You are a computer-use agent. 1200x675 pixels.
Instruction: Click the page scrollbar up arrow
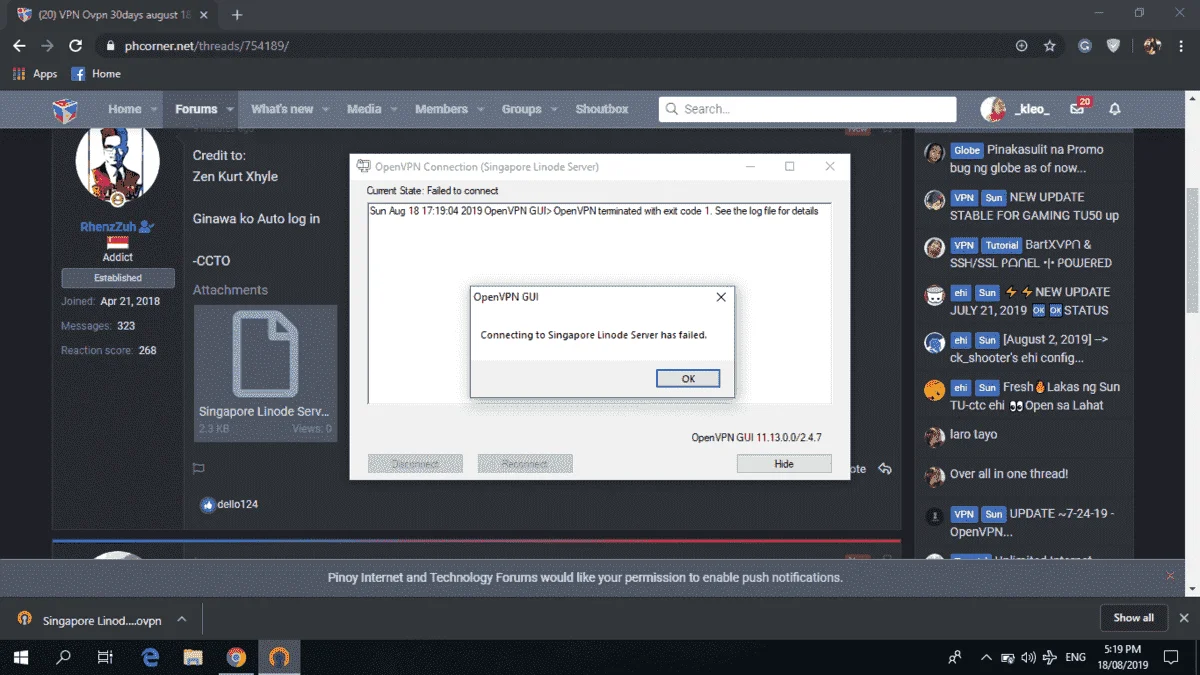pyautogui.click(x=1192, y=97)
